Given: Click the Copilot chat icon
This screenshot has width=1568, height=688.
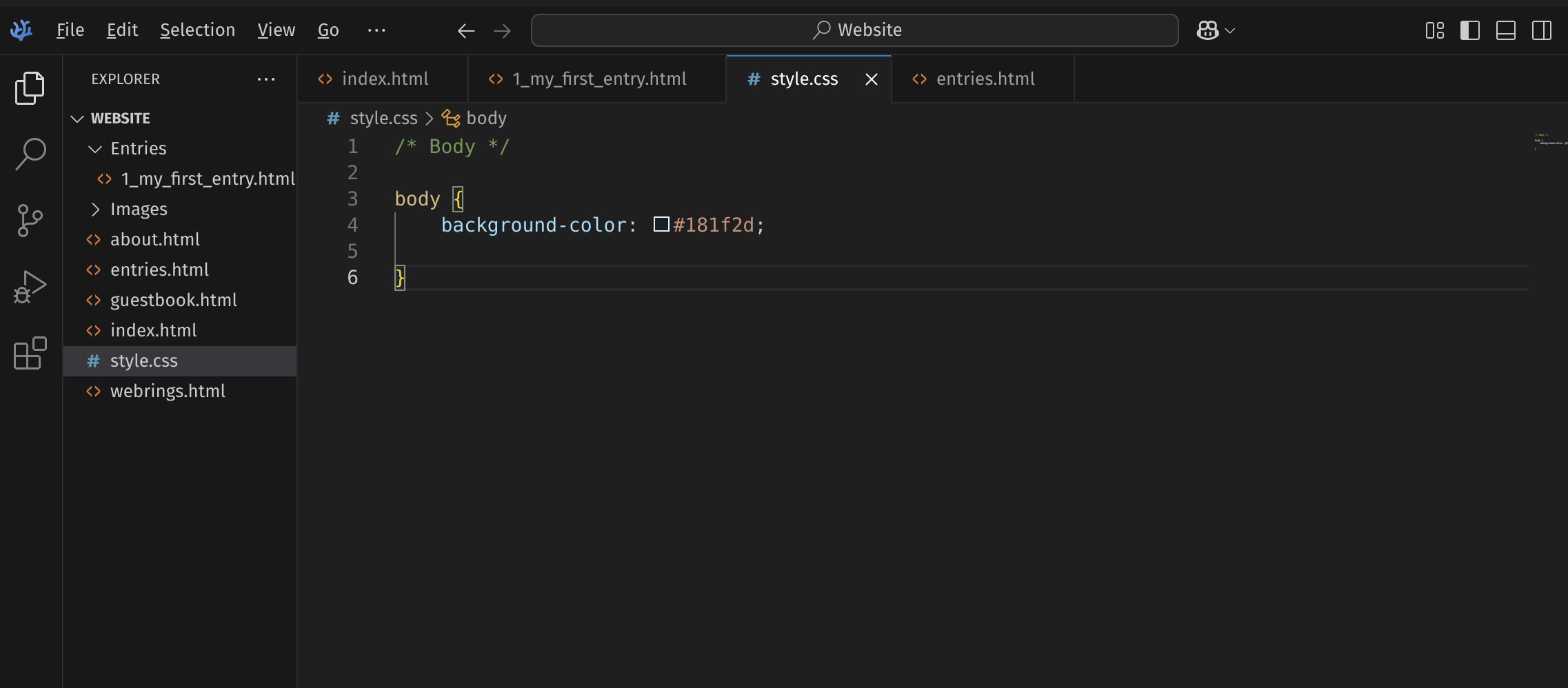Looking at the screenshot, I should click(x=1207, y=30).
